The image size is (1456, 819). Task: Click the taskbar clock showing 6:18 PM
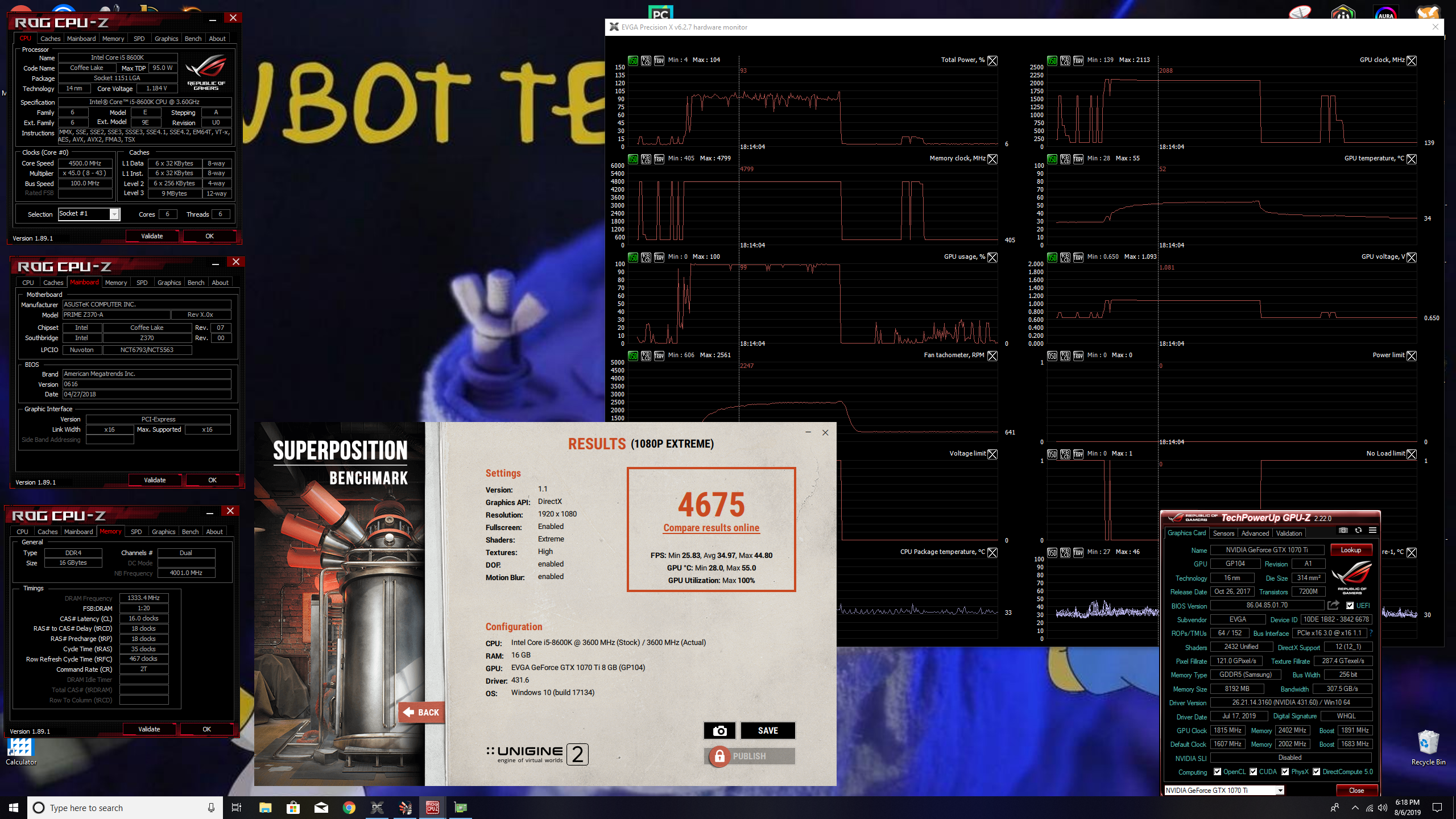pos(1407,808)
